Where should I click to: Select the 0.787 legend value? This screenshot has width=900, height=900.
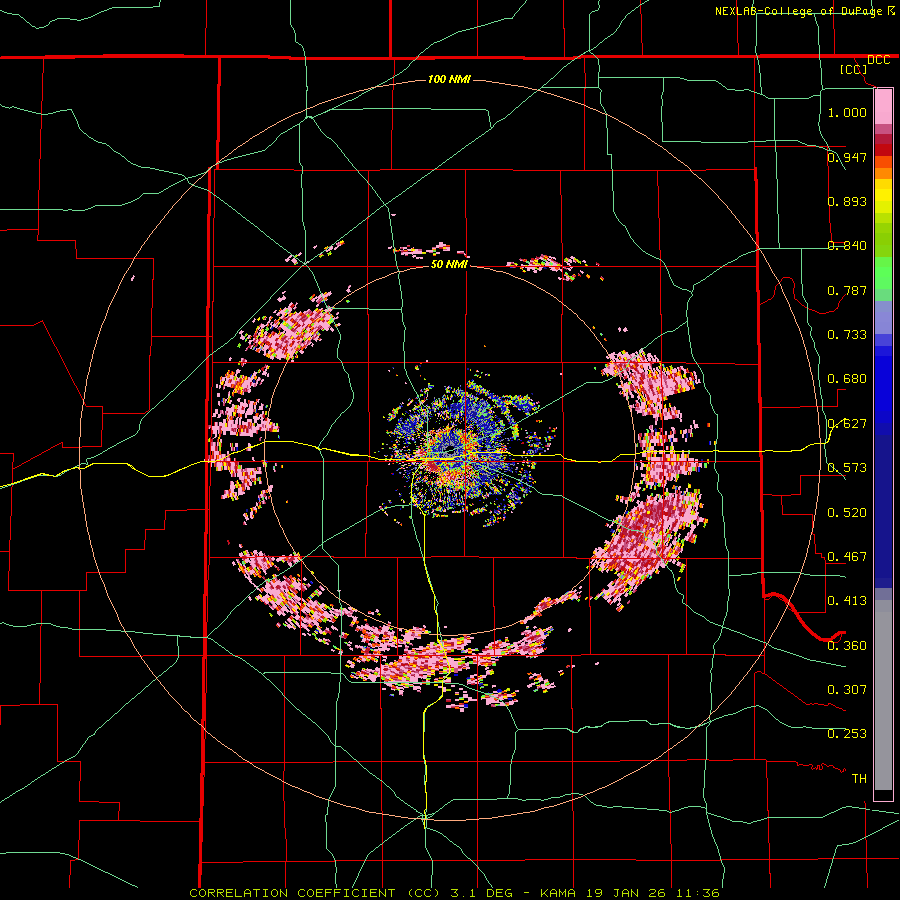(847, 290)
